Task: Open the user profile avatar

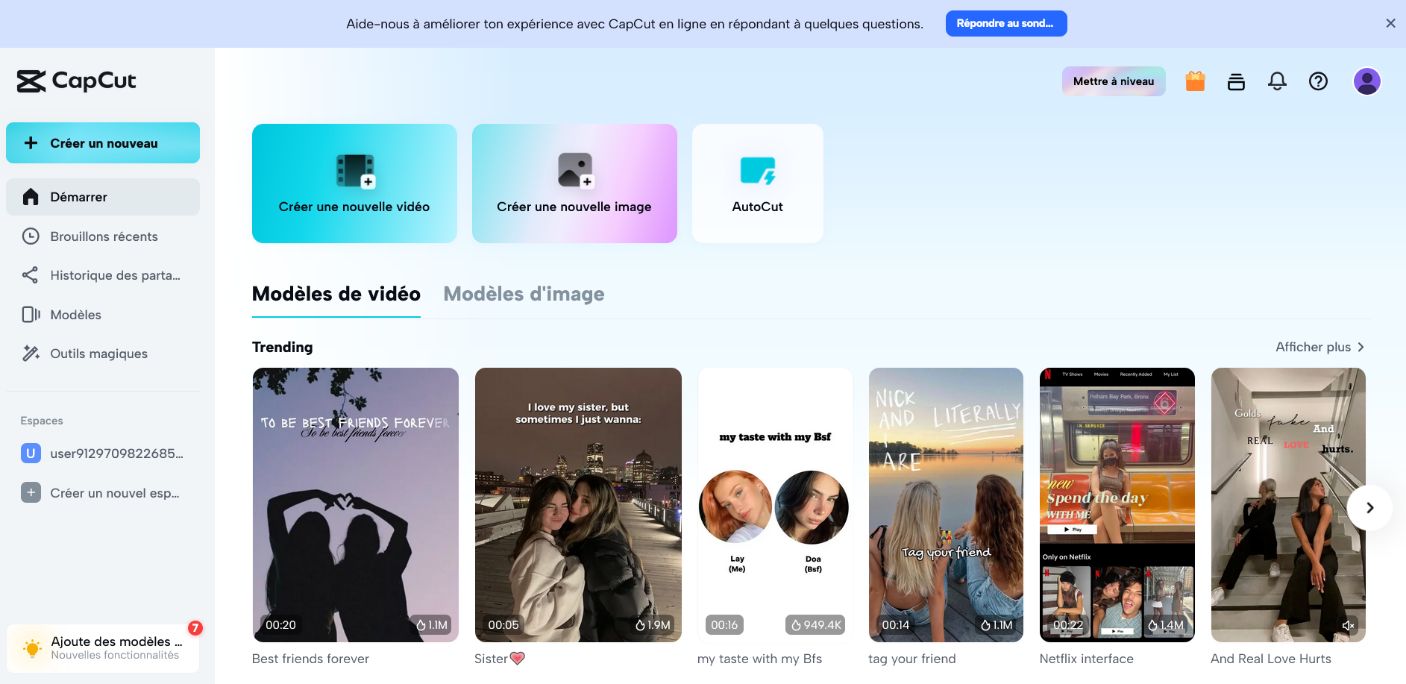Action: (1367, 81)
